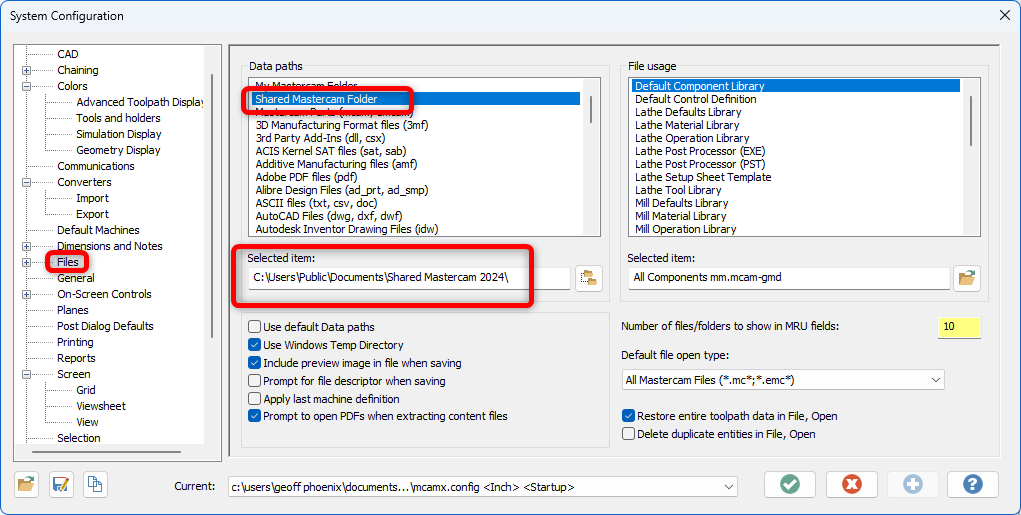Collapse the Converters tree node

(x=26, y=182)
